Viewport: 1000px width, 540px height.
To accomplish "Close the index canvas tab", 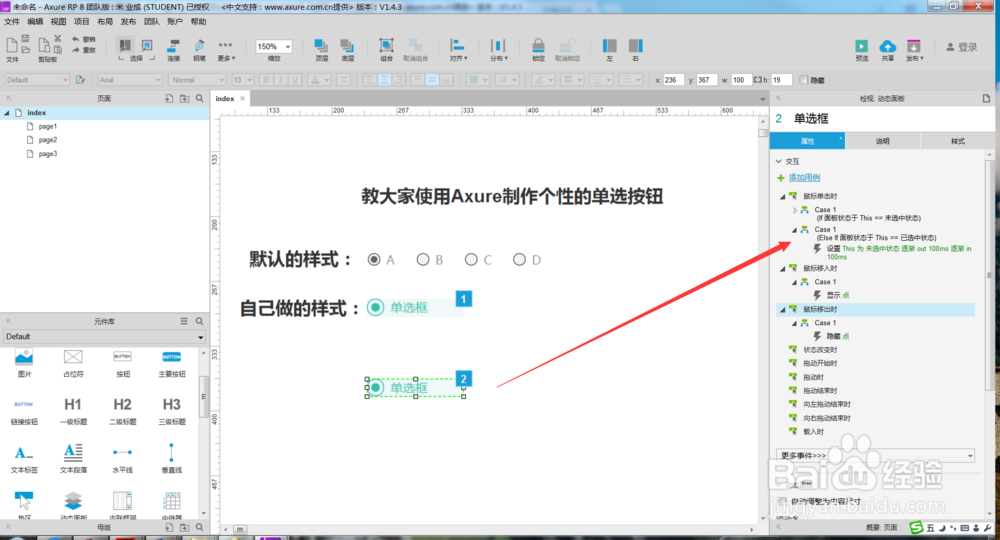I will click(242, 98).
